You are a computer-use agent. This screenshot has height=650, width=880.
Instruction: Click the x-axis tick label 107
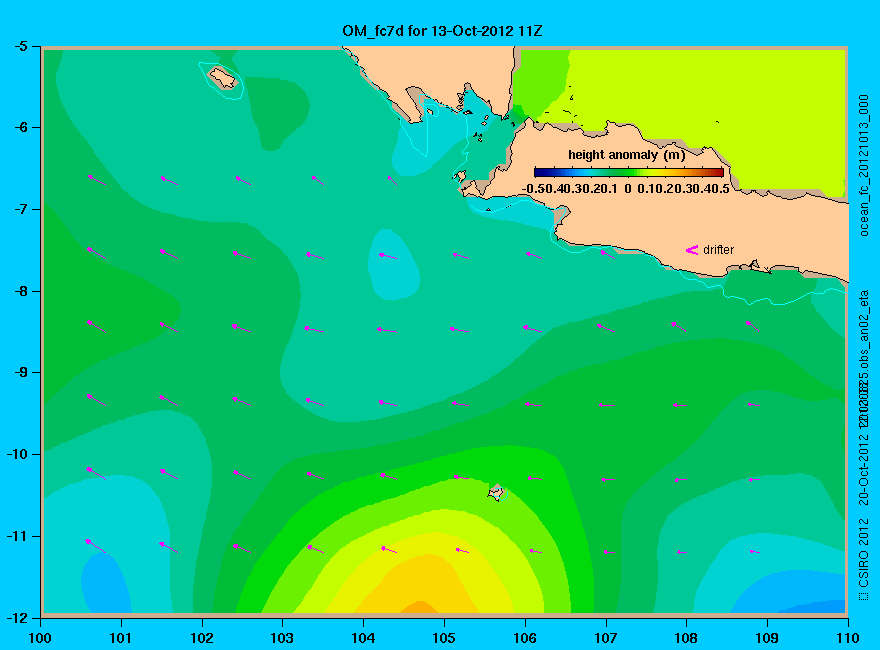[606, 638]
